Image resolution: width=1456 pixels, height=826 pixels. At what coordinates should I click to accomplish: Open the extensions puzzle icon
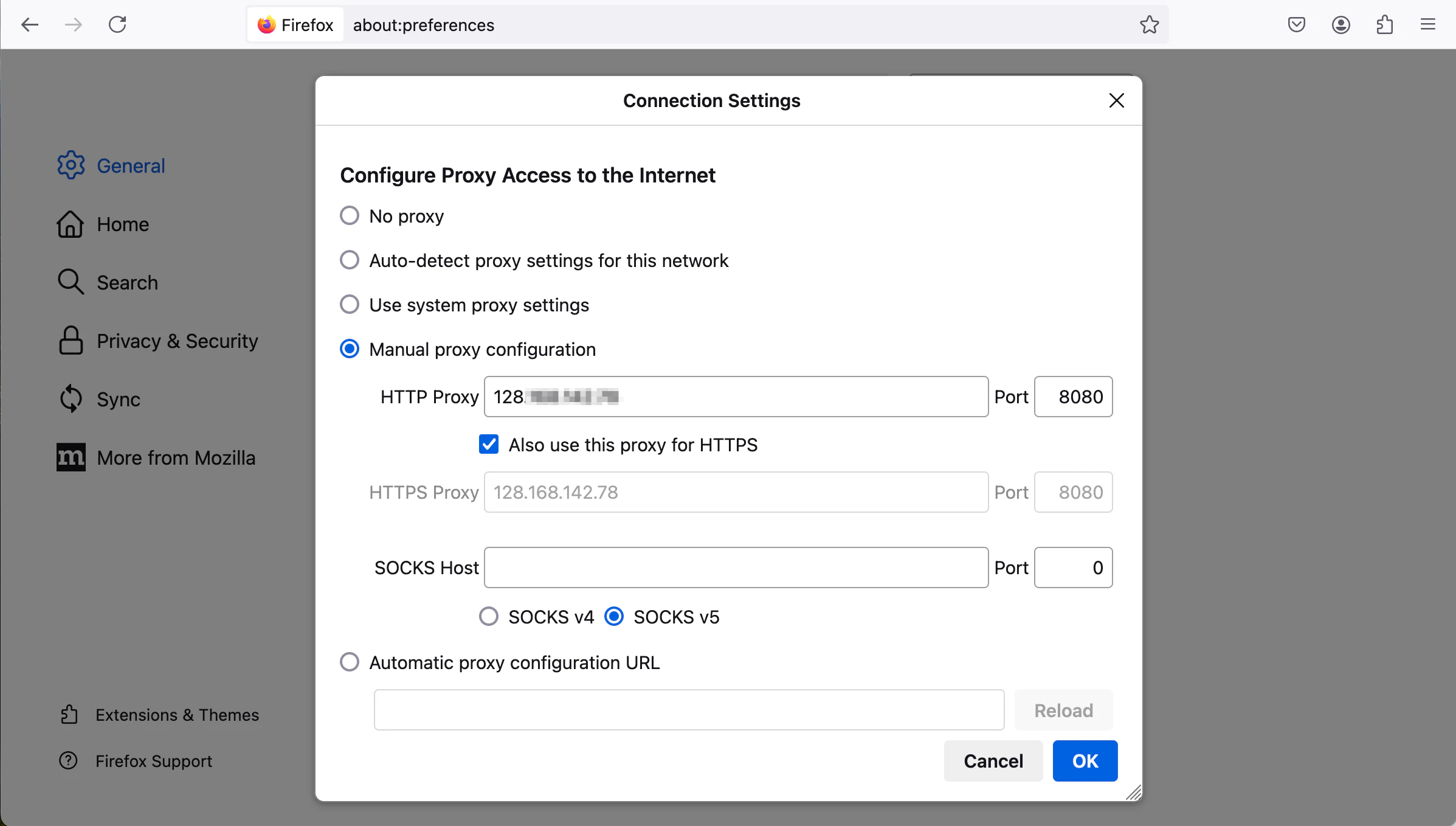pos(1384,25)
